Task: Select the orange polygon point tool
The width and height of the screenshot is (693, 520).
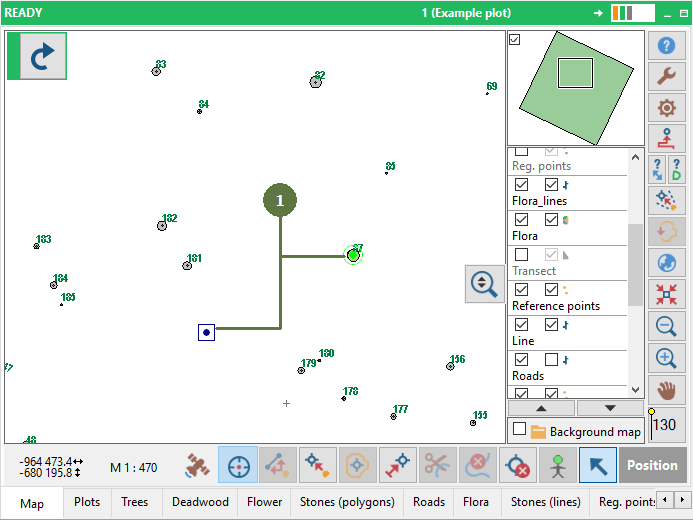Action: pyautogui.click(x=358, y=465)
